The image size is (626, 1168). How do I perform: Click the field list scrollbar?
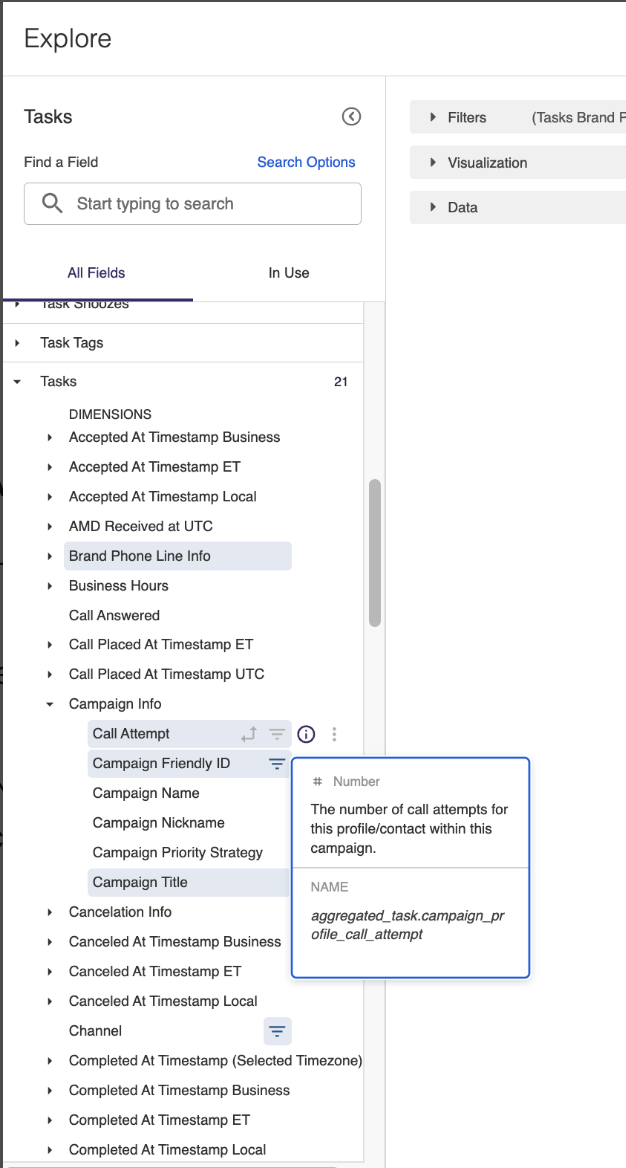click(374, 550)
